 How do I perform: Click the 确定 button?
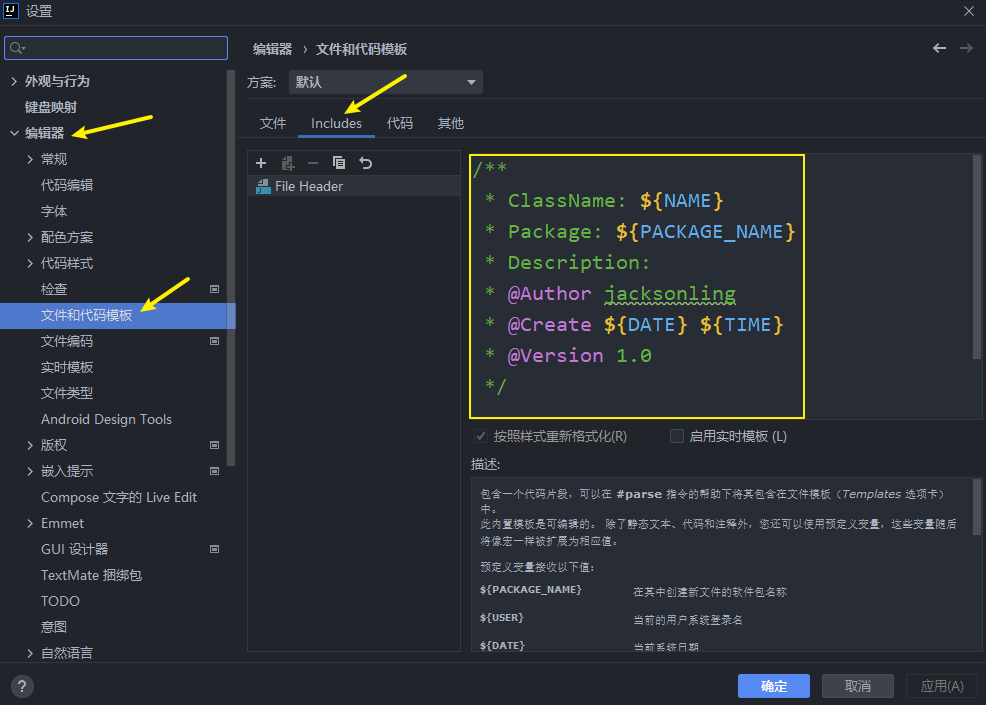pos(773,686)
